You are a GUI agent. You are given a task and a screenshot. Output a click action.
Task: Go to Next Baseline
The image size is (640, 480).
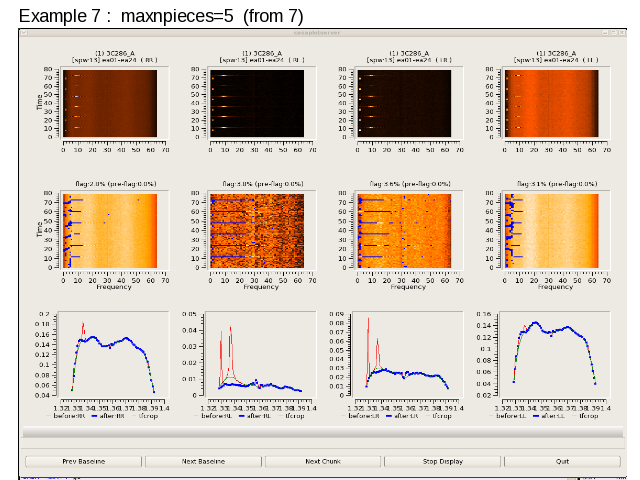[203, 461]
